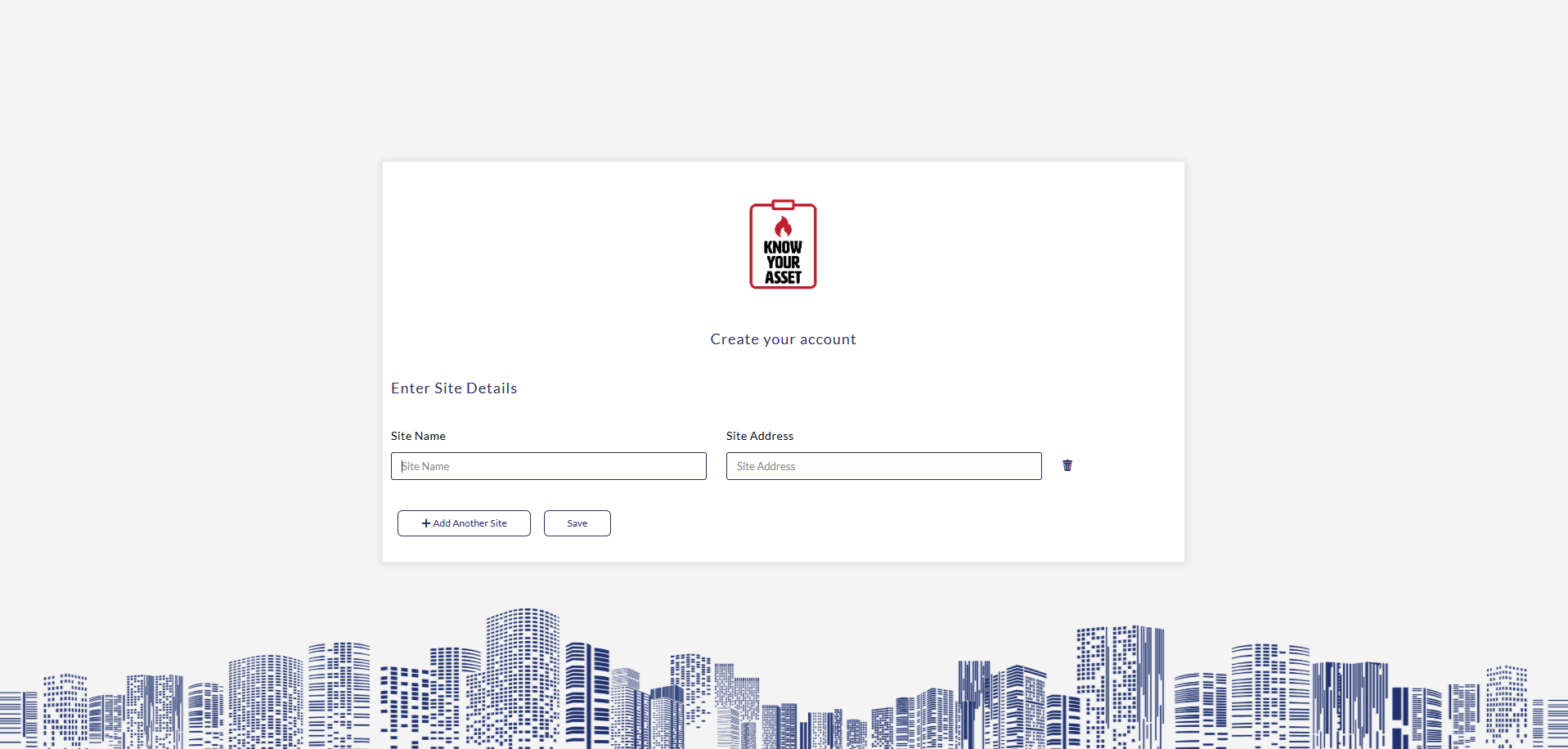
Task: Click the Site Address placeholder text
Action: tap(766, 466)
